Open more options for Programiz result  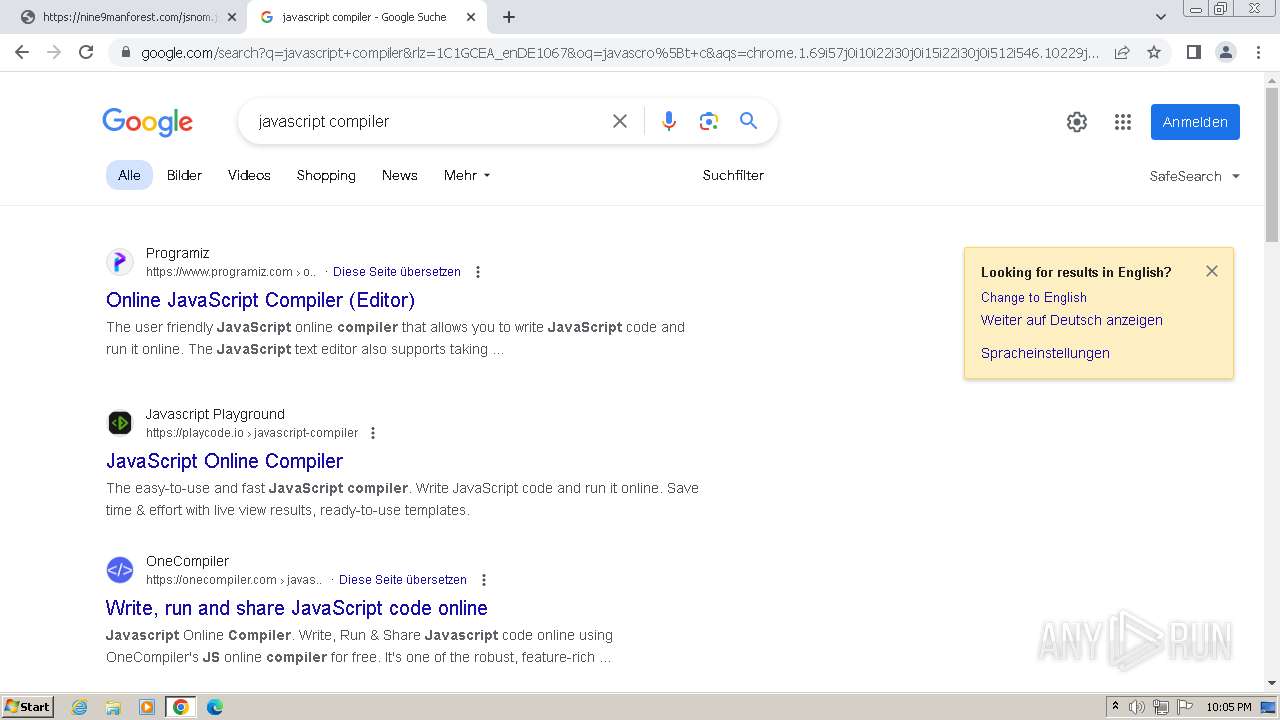(478, 272)
